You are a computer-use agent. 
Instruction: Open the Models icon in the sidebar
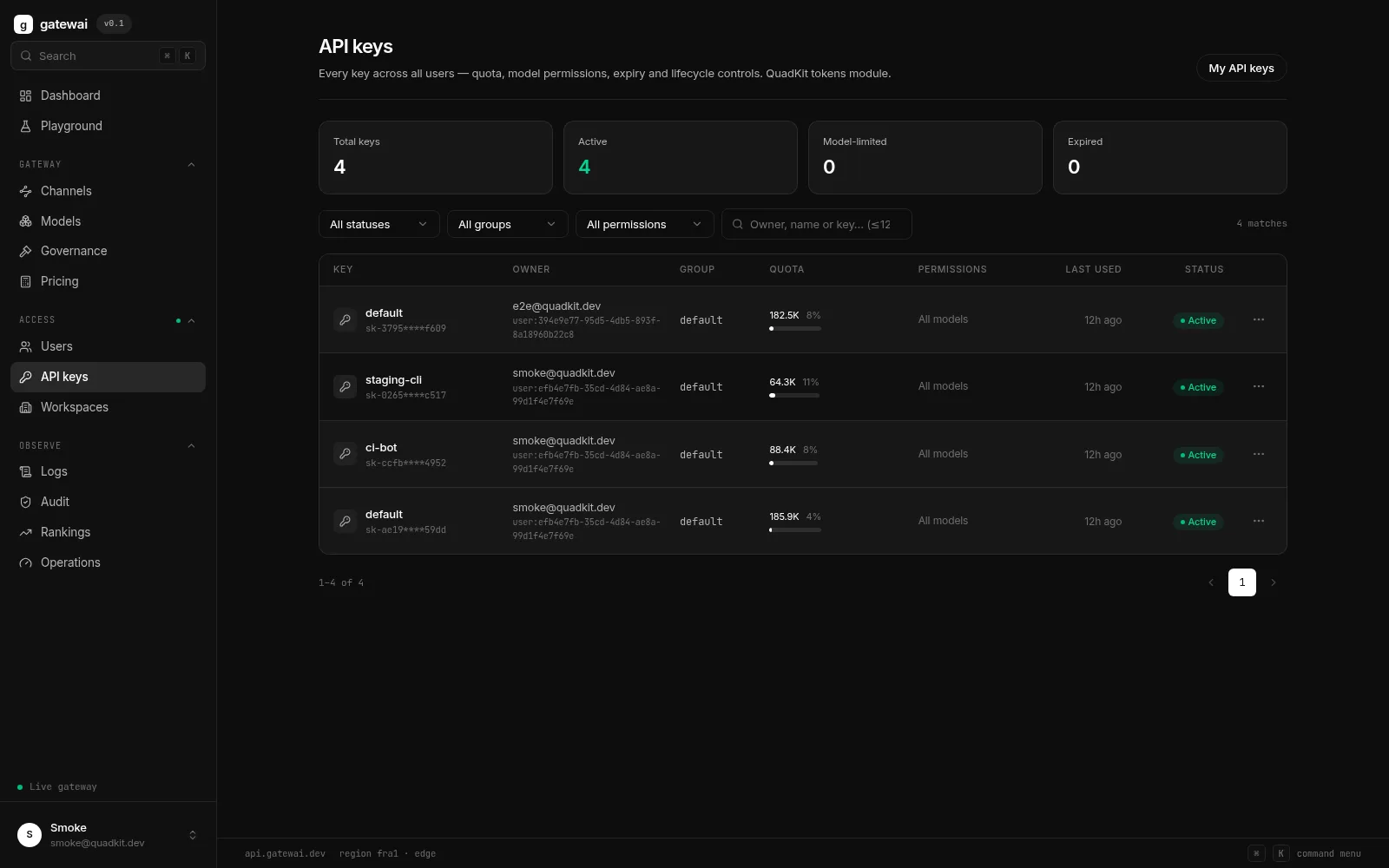click(x=25, y=221)
